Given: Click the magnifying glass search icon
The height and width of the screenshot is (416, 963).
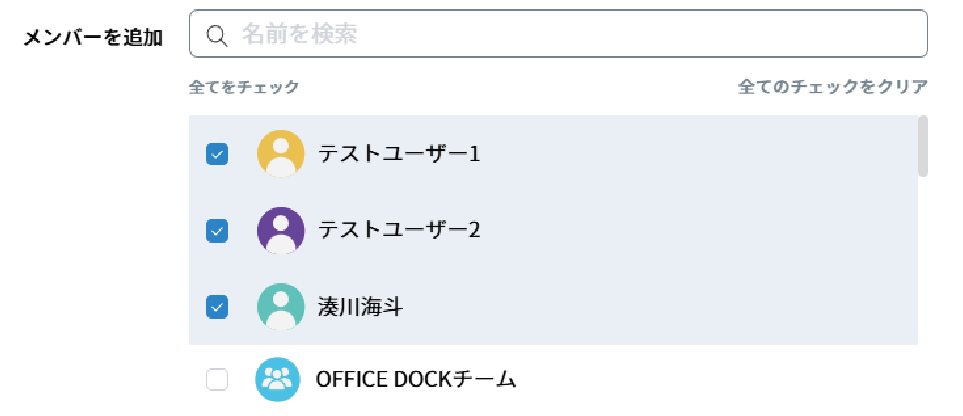Looking at the screenshot, I should [217, 35].
